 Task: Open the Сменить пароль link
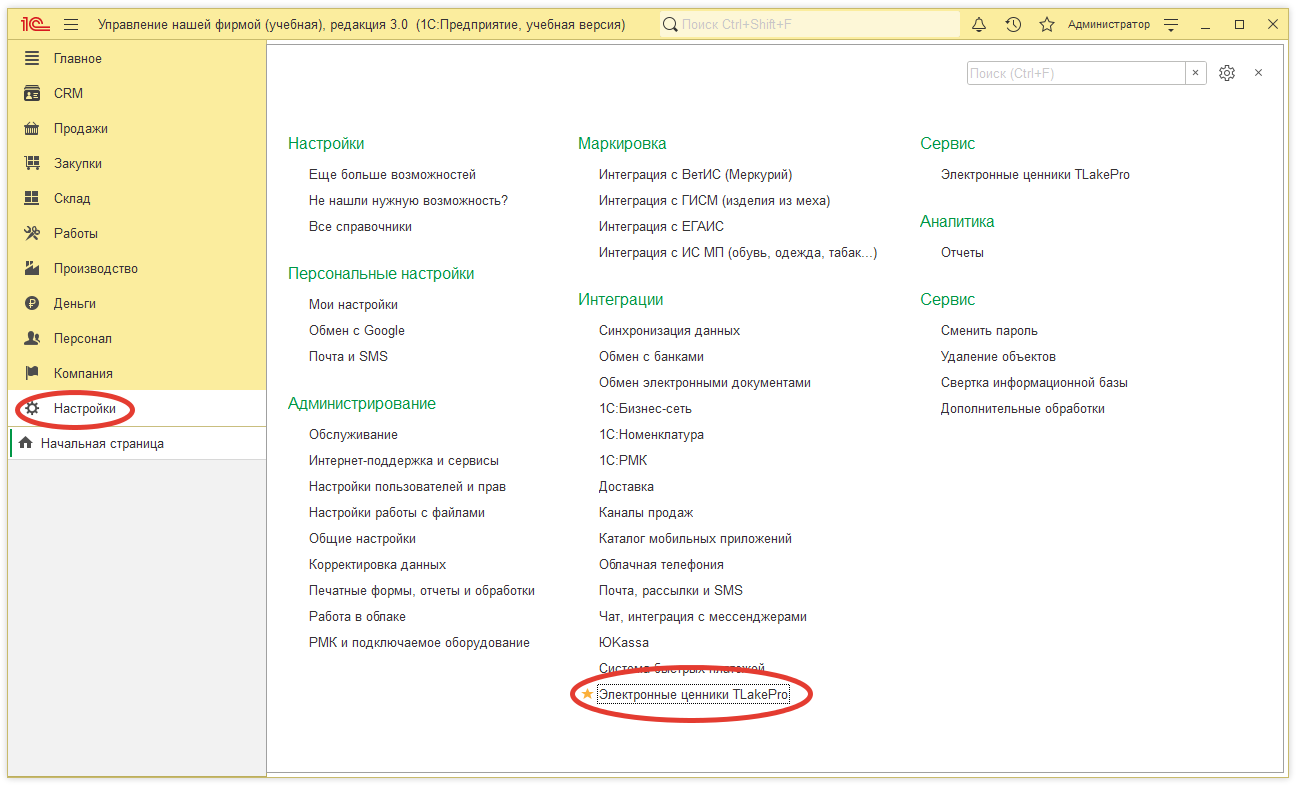point(989,330)
